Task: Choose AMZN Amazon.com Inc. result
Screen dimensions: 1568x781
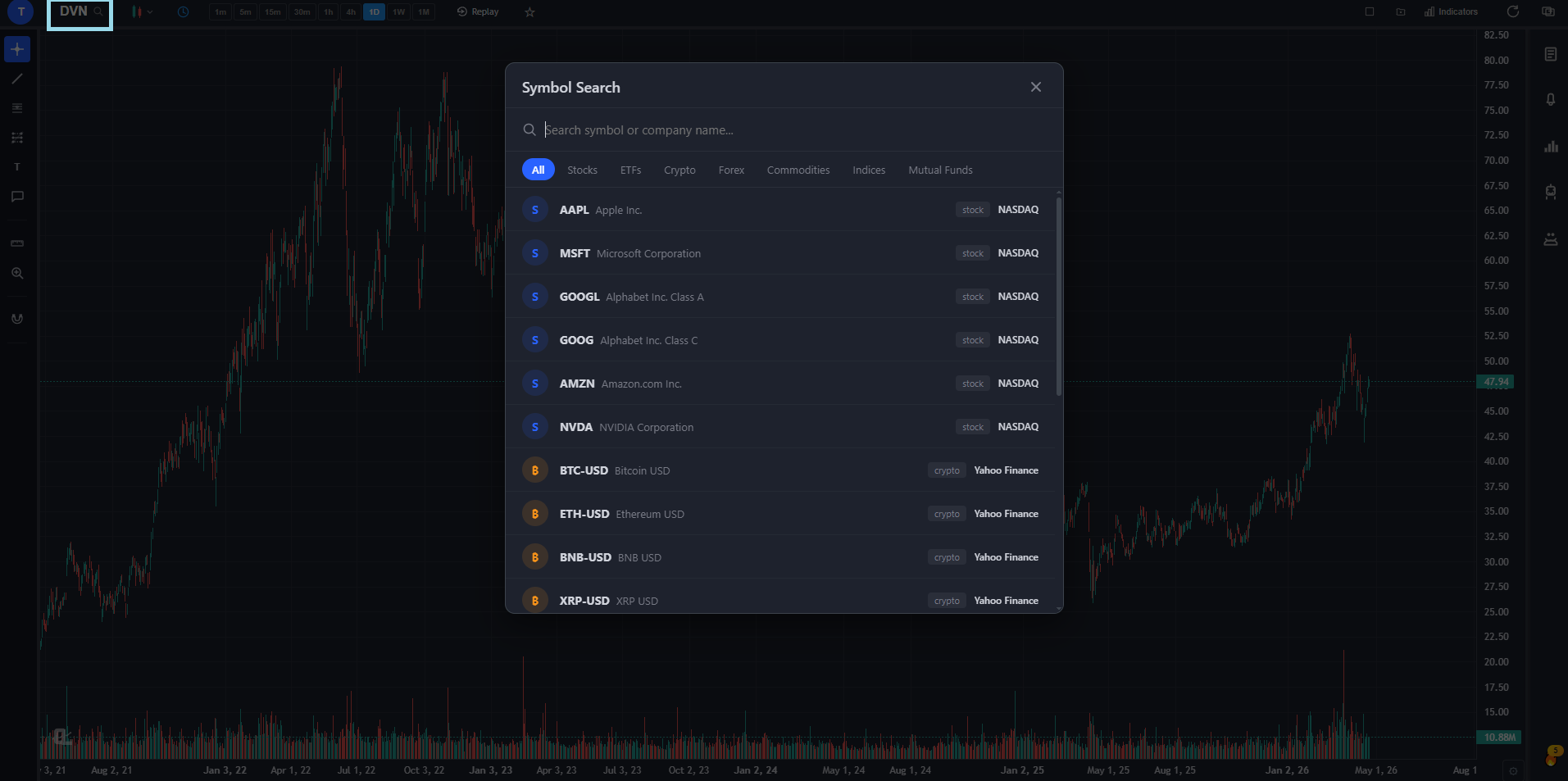Action: [x=780, y=384]
